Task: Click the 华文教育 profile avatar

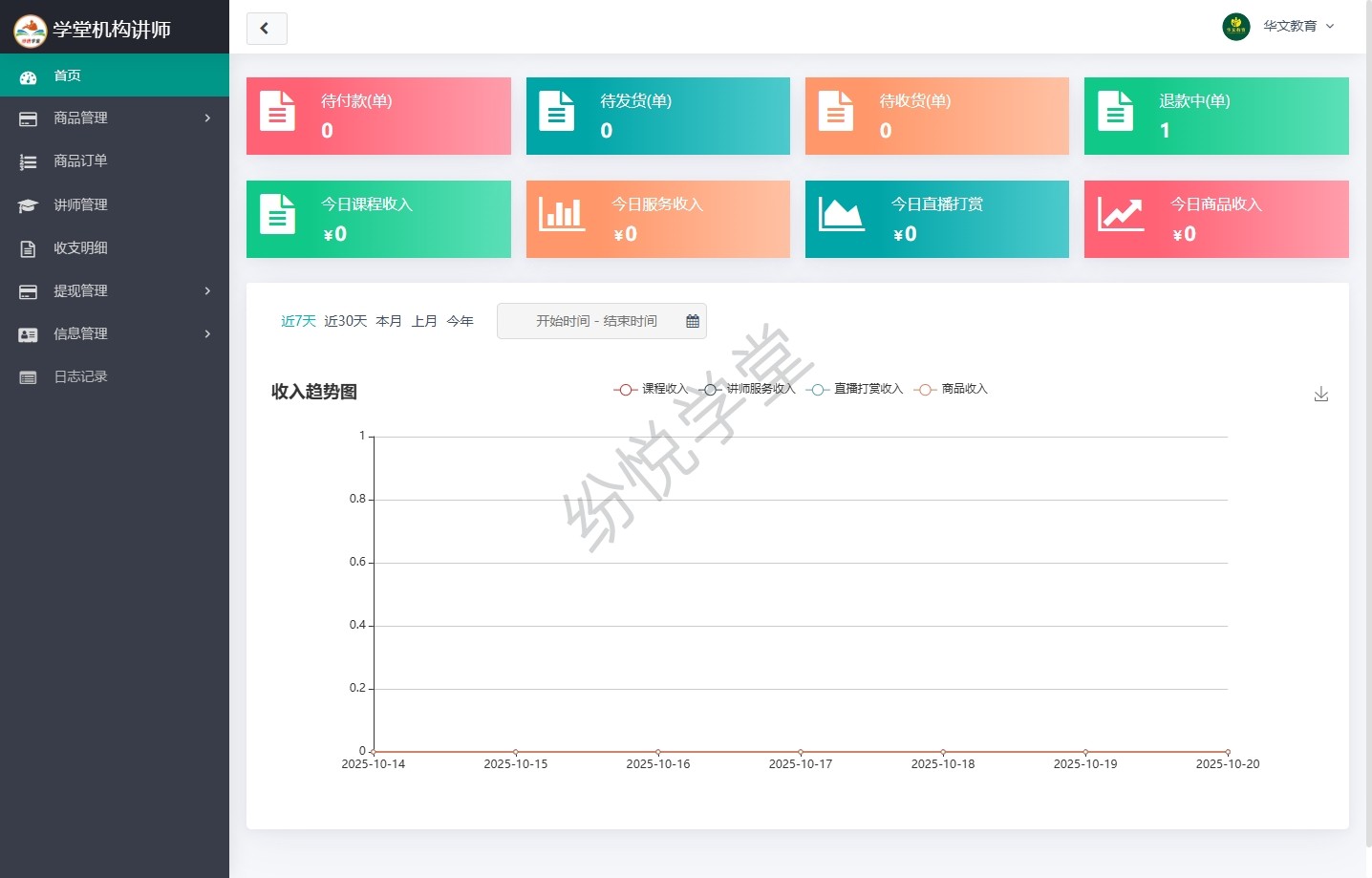Action: 1235,27
